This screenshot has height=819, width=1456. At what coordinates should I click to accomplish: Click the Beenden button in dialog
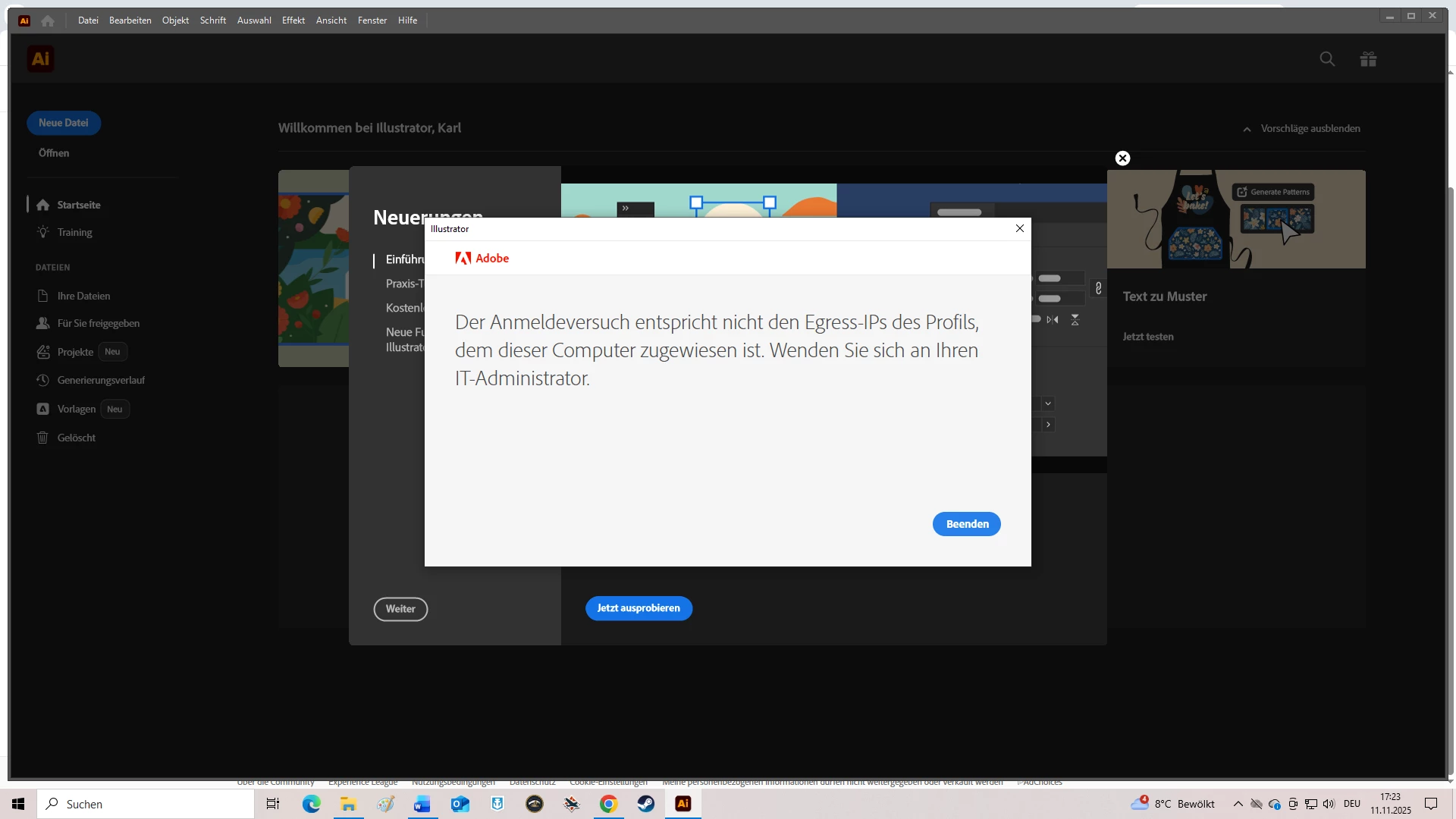[966, 524]
